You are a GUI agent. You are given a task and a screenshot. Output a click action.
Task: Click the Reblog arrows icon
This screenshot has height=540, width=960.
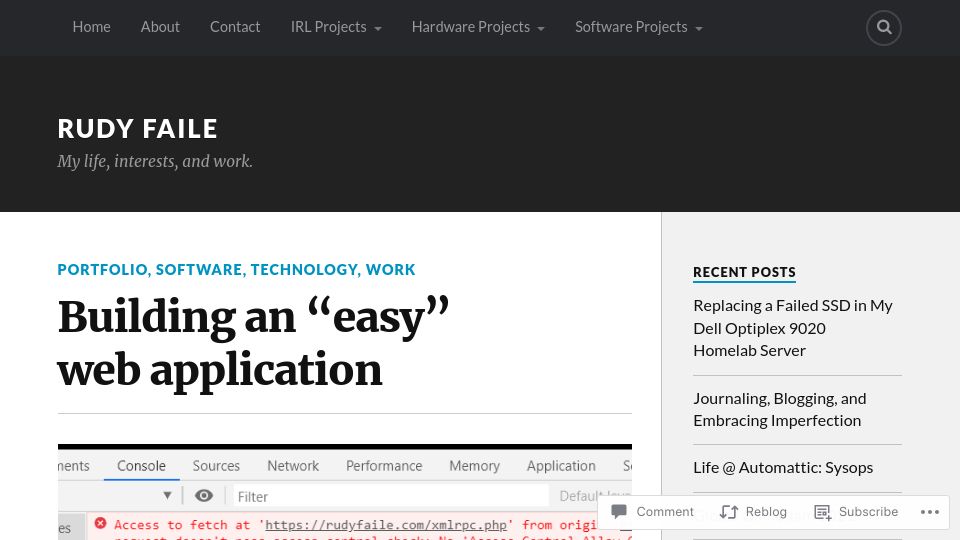pos(729,512)
